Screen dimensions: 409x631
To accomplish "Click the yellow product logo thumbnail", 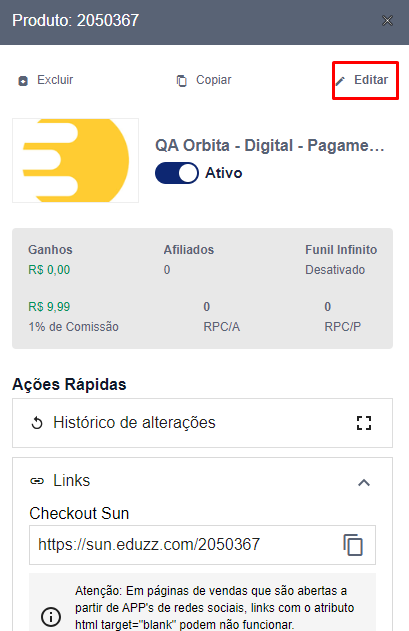I will pyautogui.click(x=76, y=160).
